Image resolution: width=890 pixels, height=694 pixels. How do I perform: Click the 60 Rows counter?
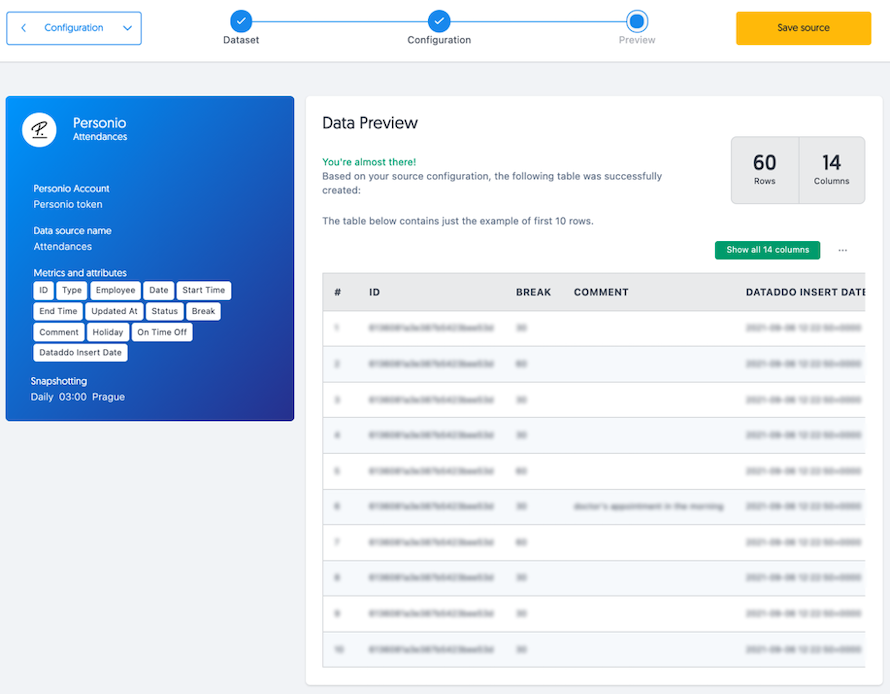[765, 170]
